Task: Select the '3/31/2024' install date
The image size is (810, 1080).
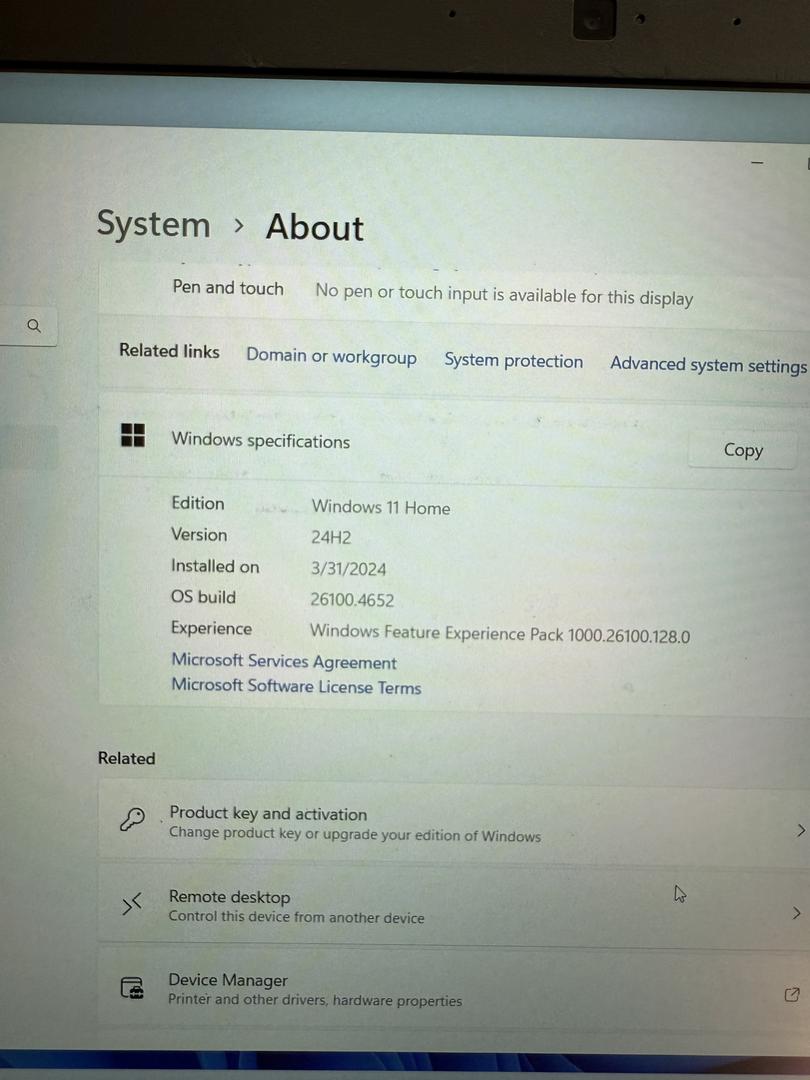Action: 348,569
